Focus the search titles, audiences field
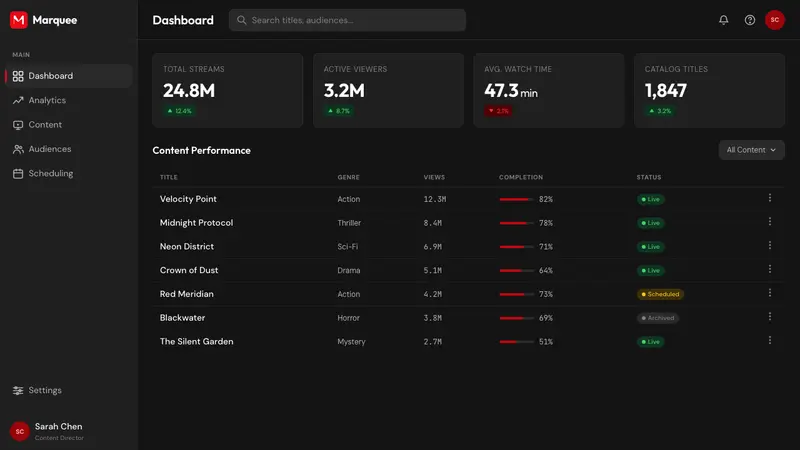This screenshot has width=800, height=450. (x=347, y=20)
